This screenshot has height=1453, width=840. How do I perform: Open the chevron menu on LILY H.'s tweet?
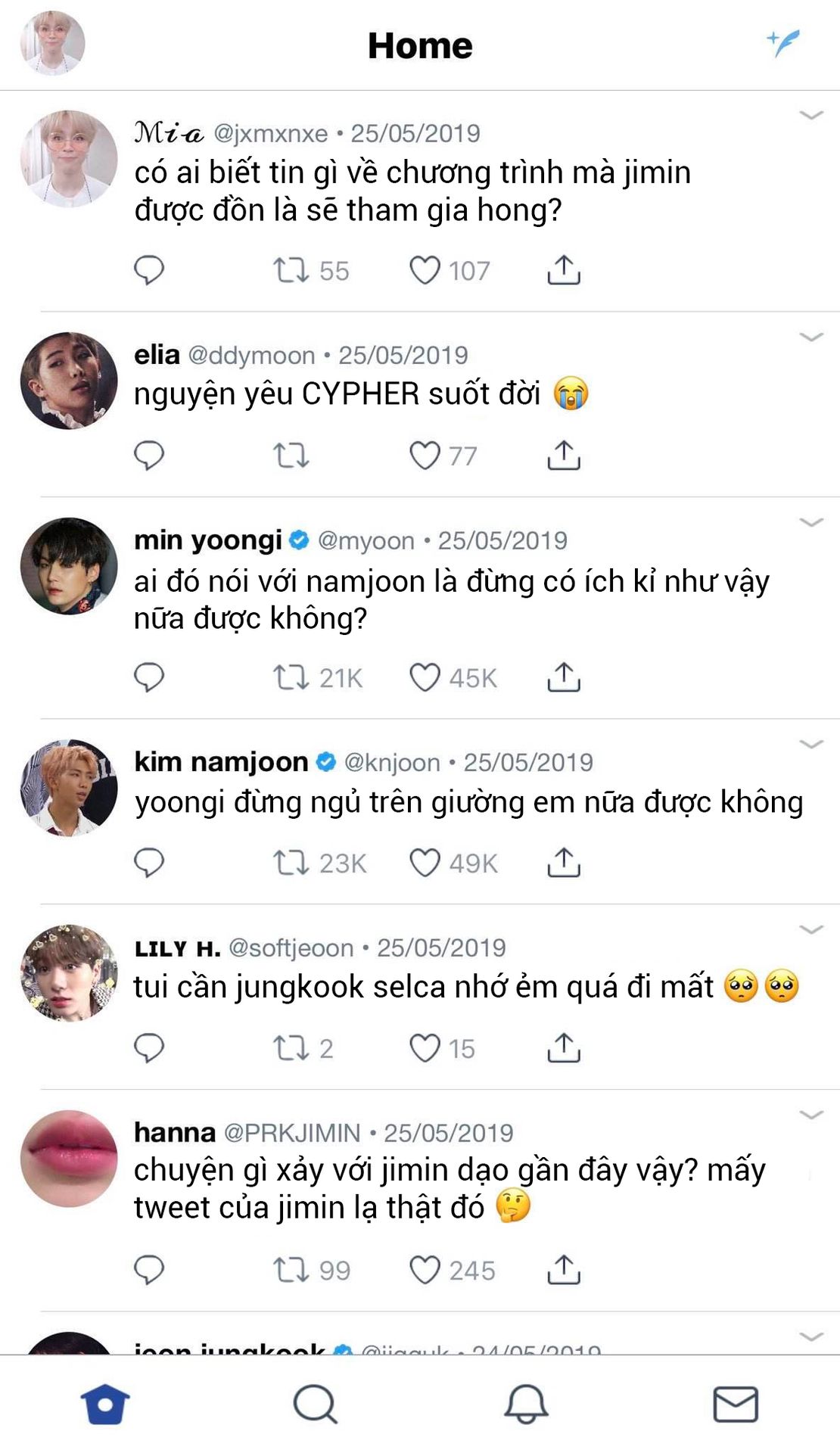tap(811, 929)
